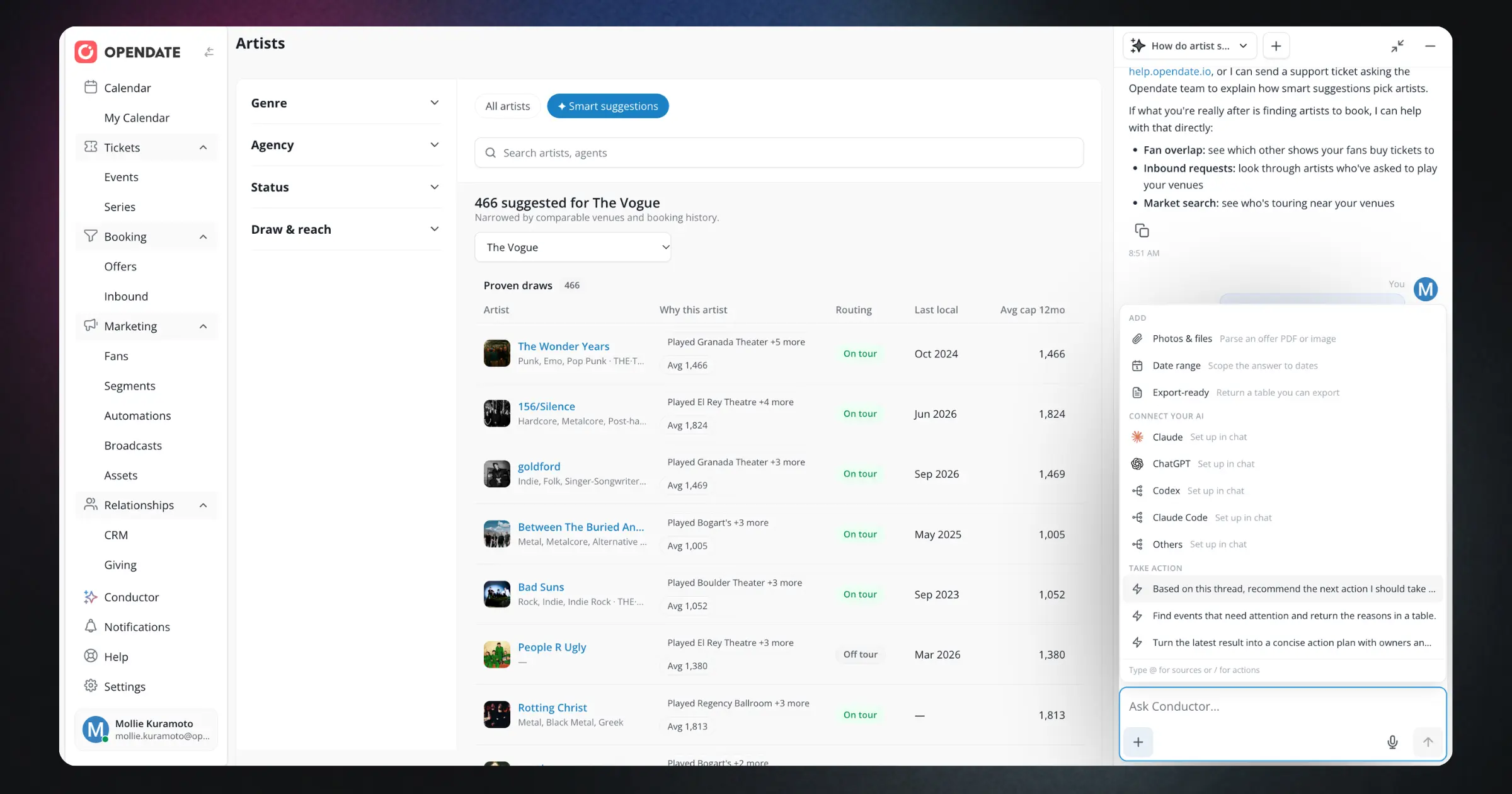Open the Bad Suns artist link

click(541, 587)
